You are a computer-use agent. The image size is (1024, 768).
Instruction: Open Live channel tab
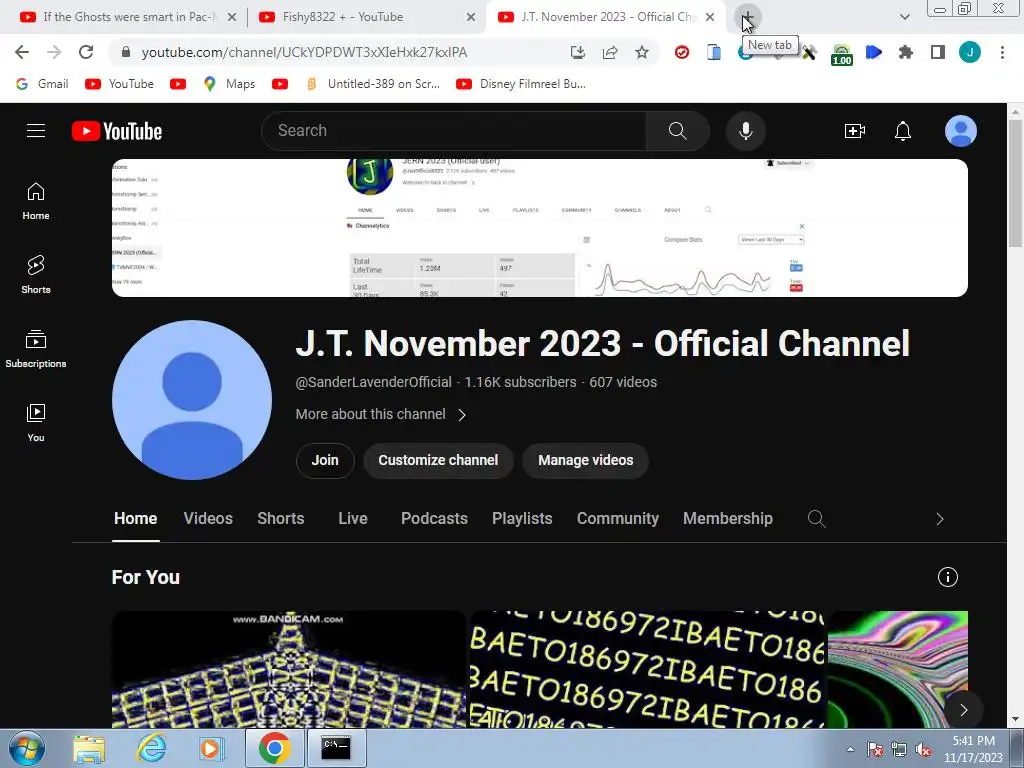[353, 519]
